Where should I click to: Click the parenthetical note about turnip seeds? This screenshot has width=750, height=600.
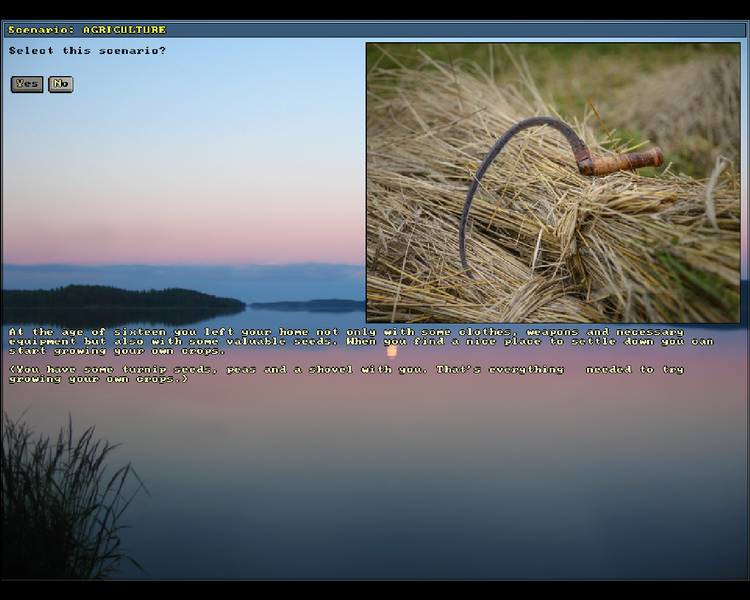(x=345, y=374)
